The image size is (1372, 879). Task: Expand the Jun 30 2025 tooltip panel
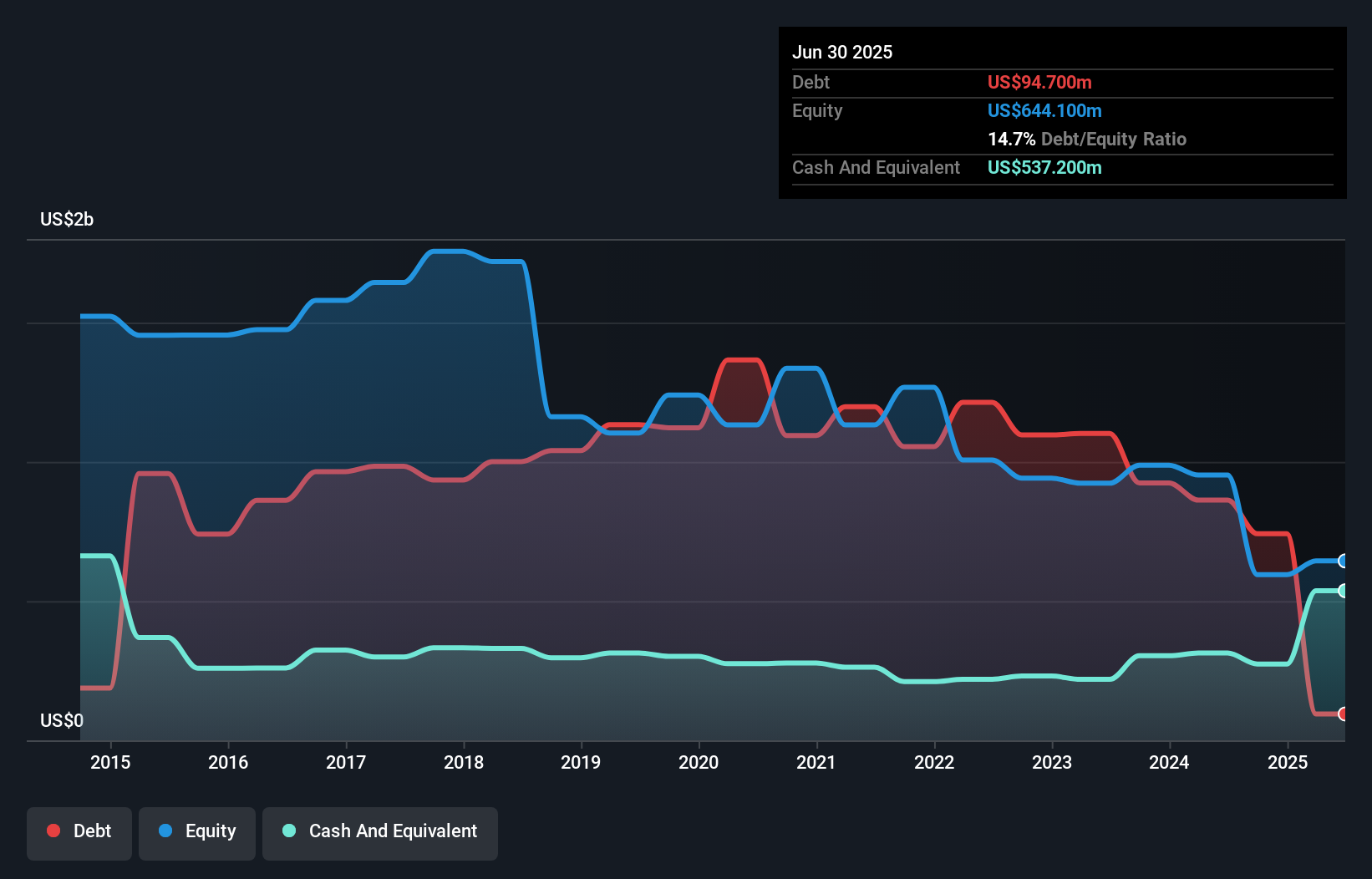[x=842, y=52]
